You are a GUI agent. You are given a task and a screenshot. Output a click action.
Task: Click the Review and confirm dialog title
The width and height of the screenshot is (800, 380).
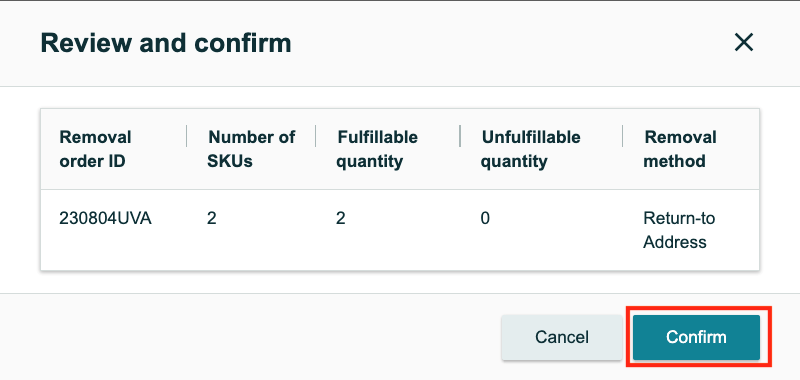[166, 43]
